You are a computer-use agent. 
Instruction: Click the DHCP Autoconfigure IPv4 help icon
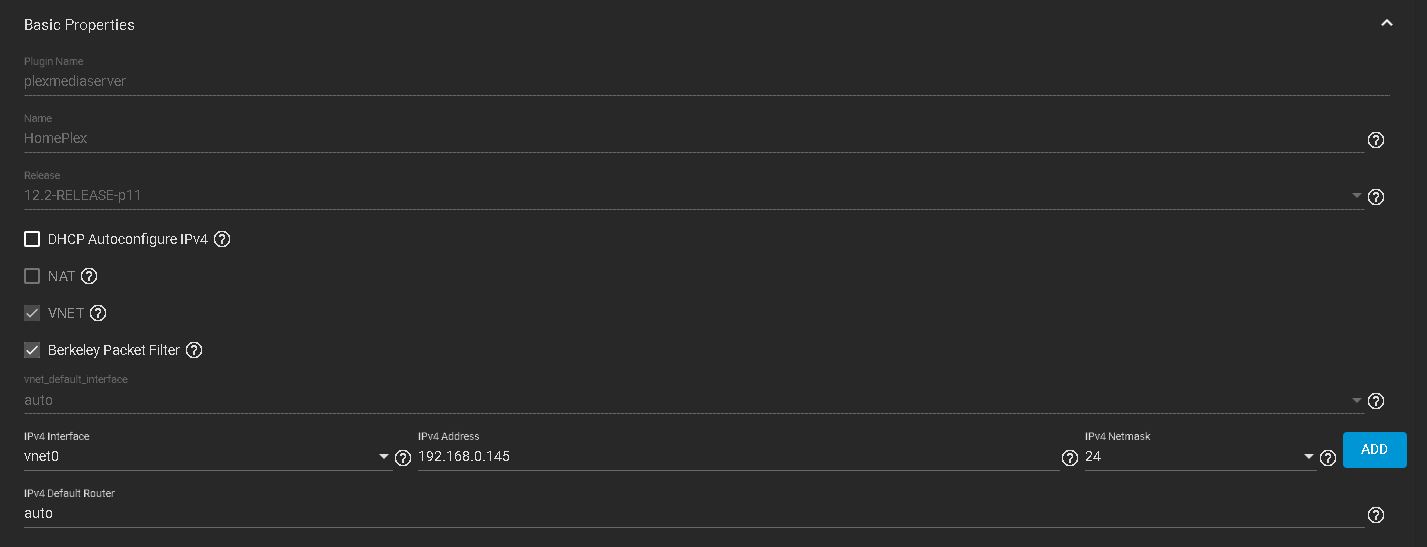click(x=222, y=239)
